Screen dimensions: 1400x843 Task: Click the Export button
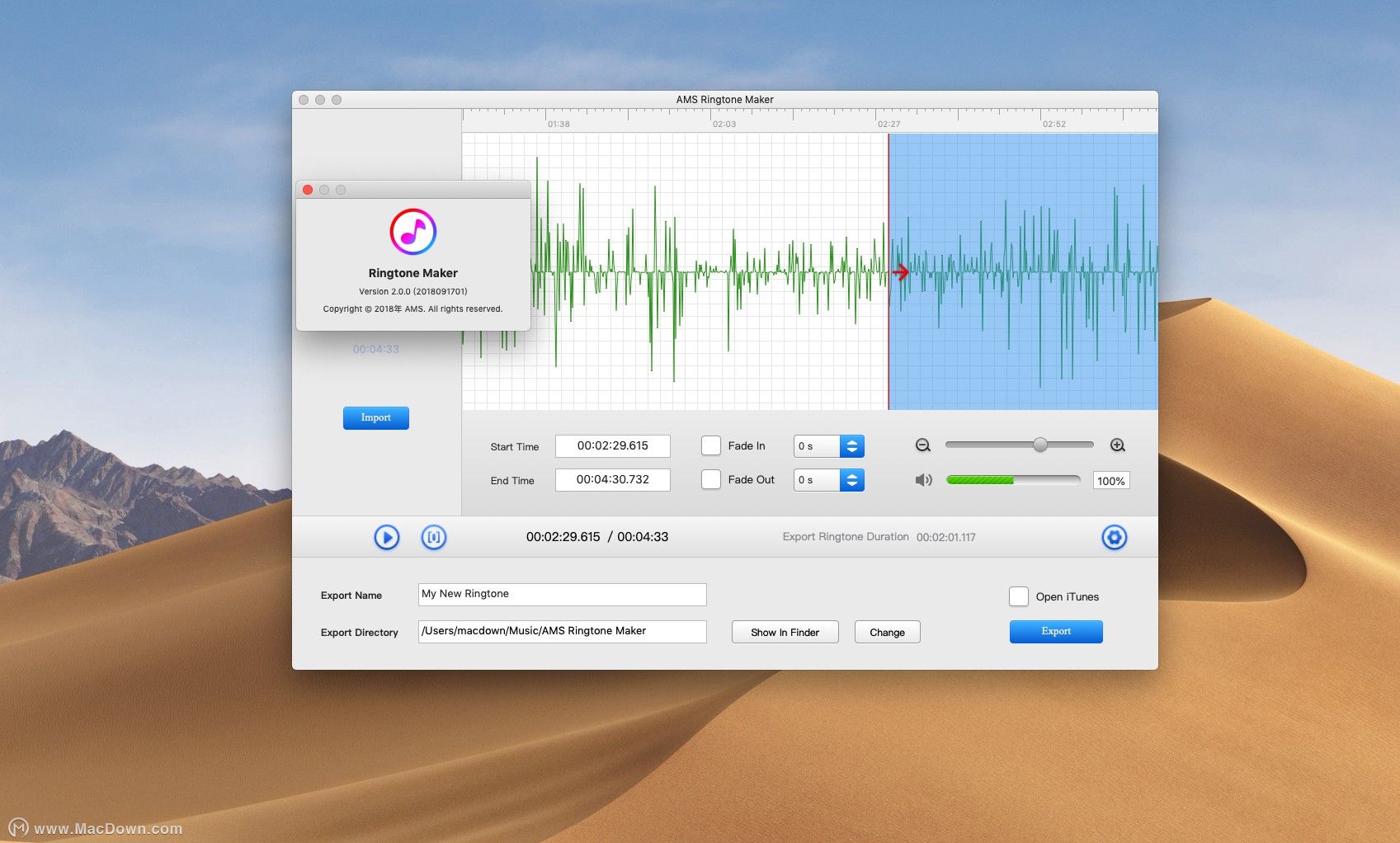tap(1056, 632)
